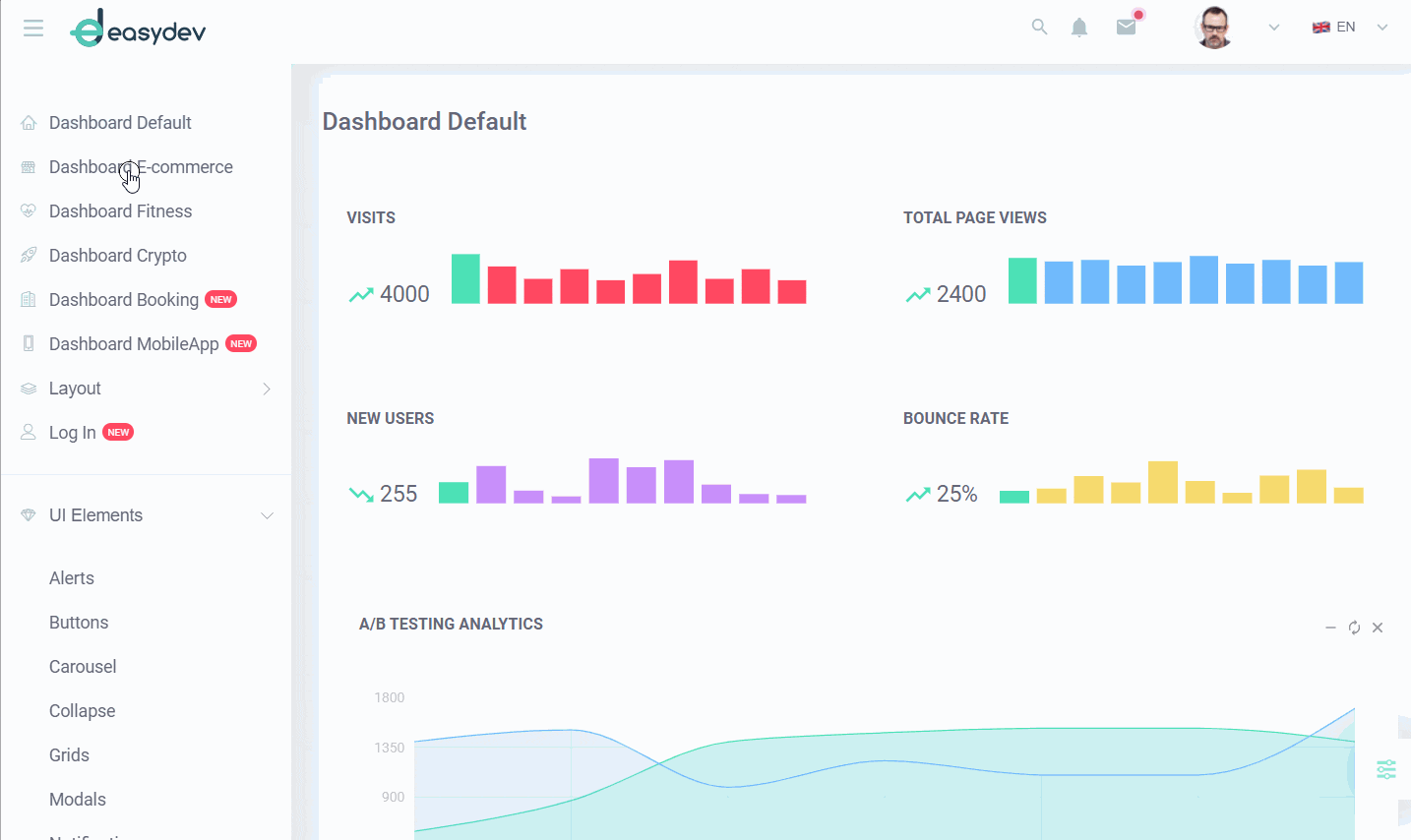Select Dashboard Crypto in sidebar

[x=118, y=256]
